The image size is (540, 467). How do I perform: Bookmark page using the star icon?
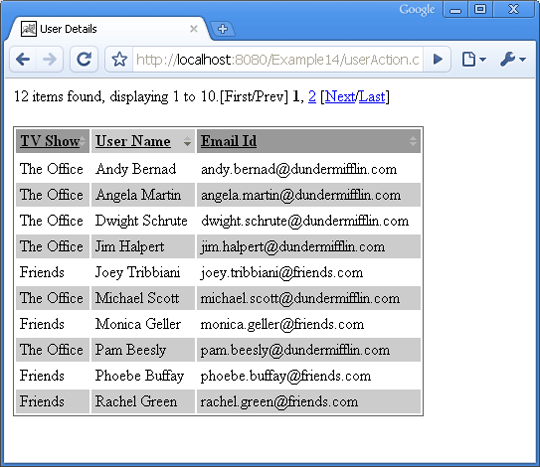coord(120,60)
